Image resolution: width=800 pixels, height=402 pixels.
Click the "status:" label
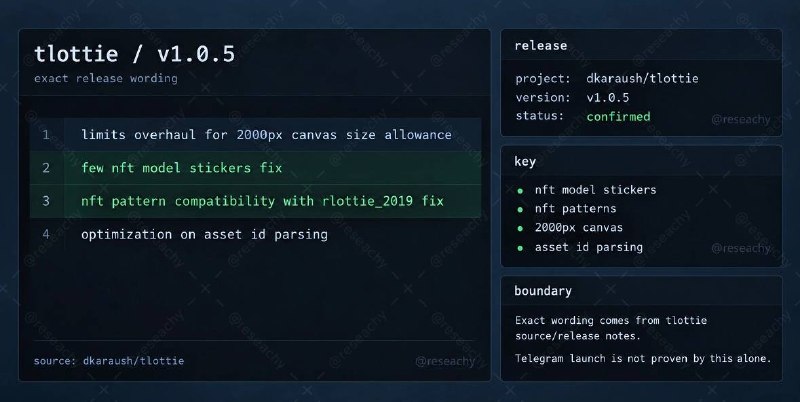540,116
